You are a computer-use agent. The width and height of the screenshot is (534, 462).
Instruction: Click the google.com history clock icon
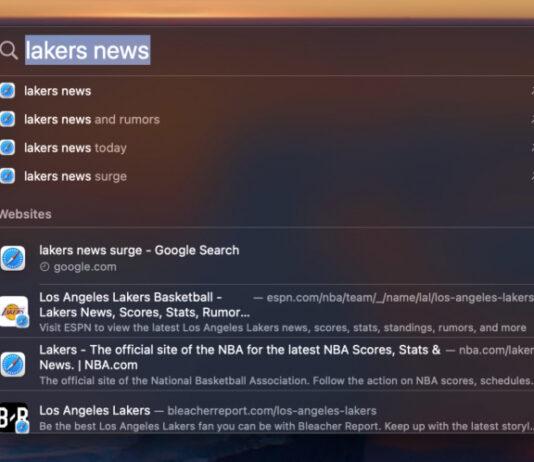(x=45, y=267)
